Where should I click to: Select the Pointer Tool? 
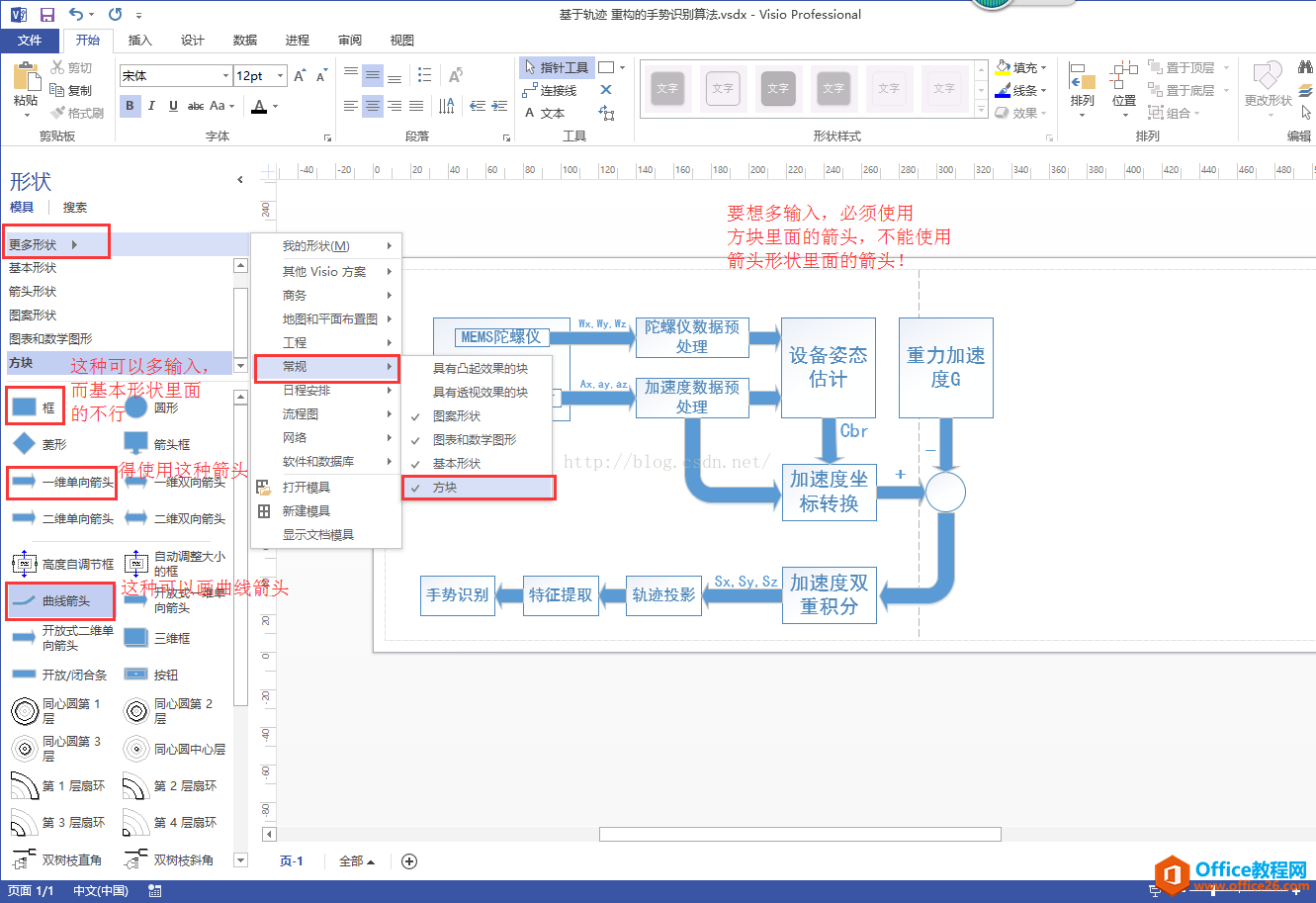point(556,67)
